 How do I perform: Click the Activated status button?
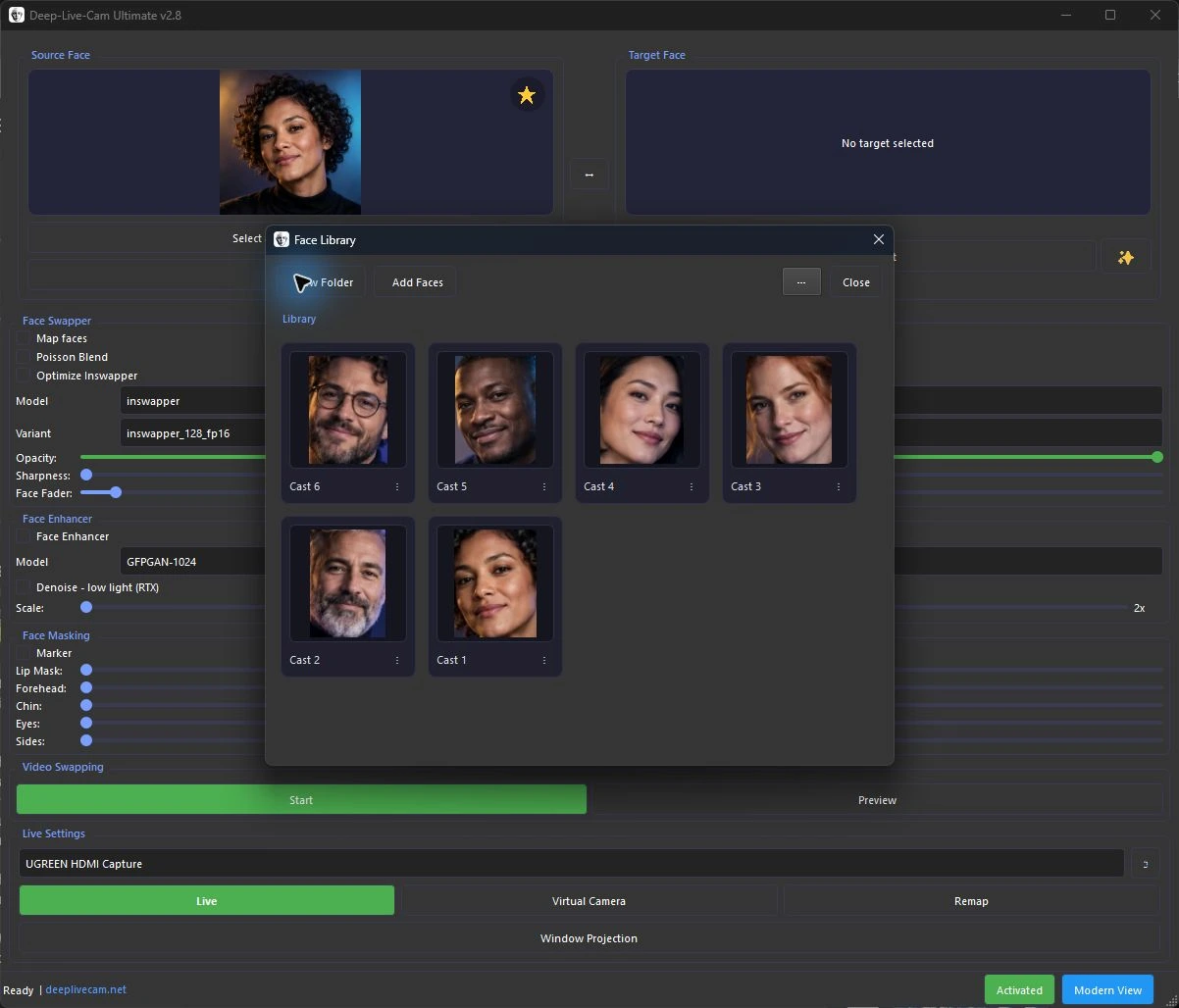pyautogui.click(x=1019, y=989)
